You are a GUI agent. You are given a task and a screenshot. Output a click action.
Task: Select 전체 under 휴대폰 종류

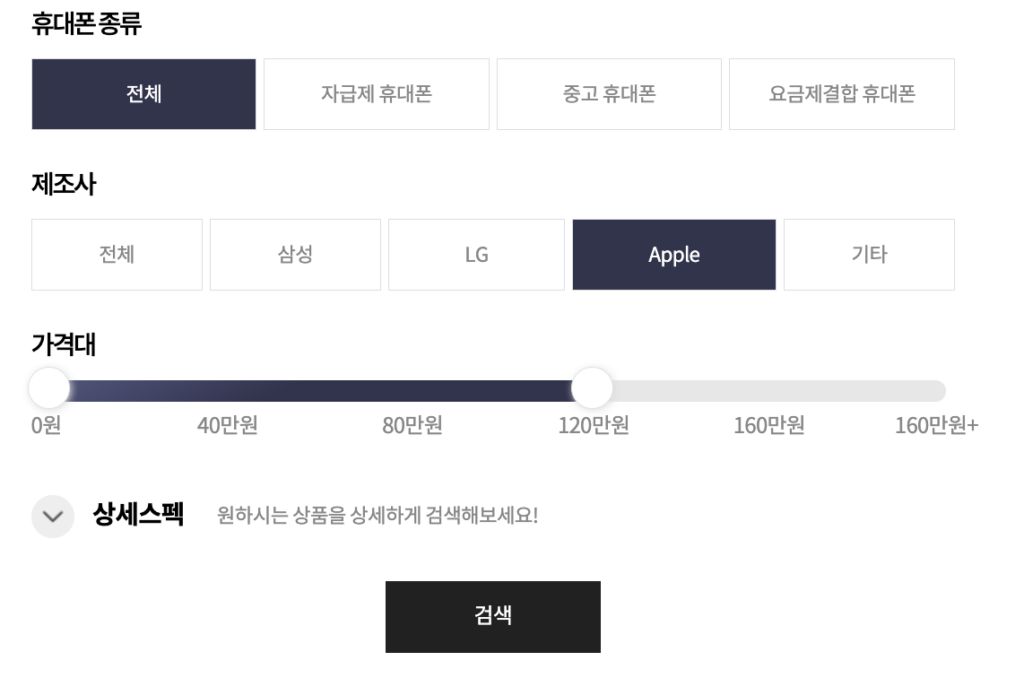(x=144, y=94)
